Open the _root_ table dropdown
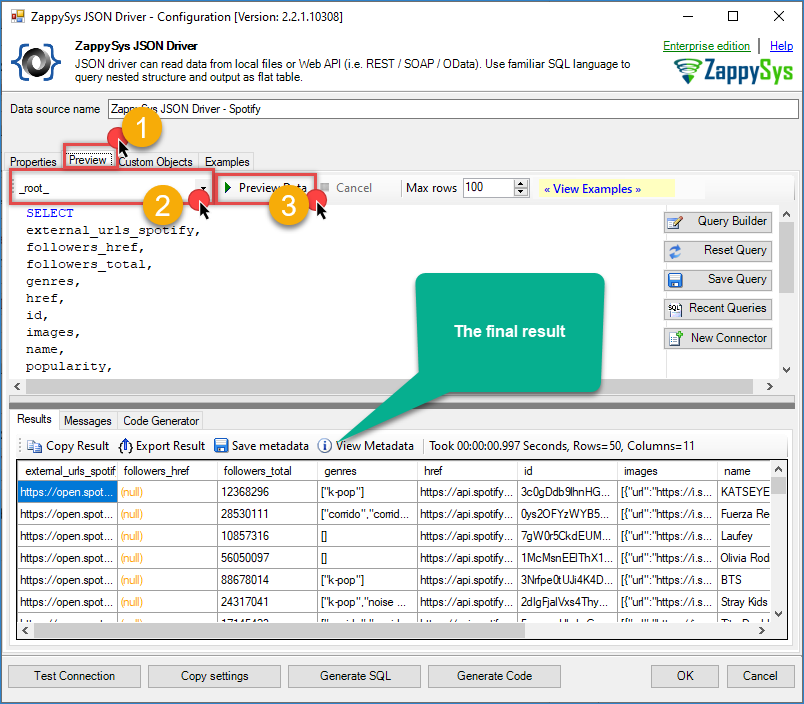 click(204, 188)
